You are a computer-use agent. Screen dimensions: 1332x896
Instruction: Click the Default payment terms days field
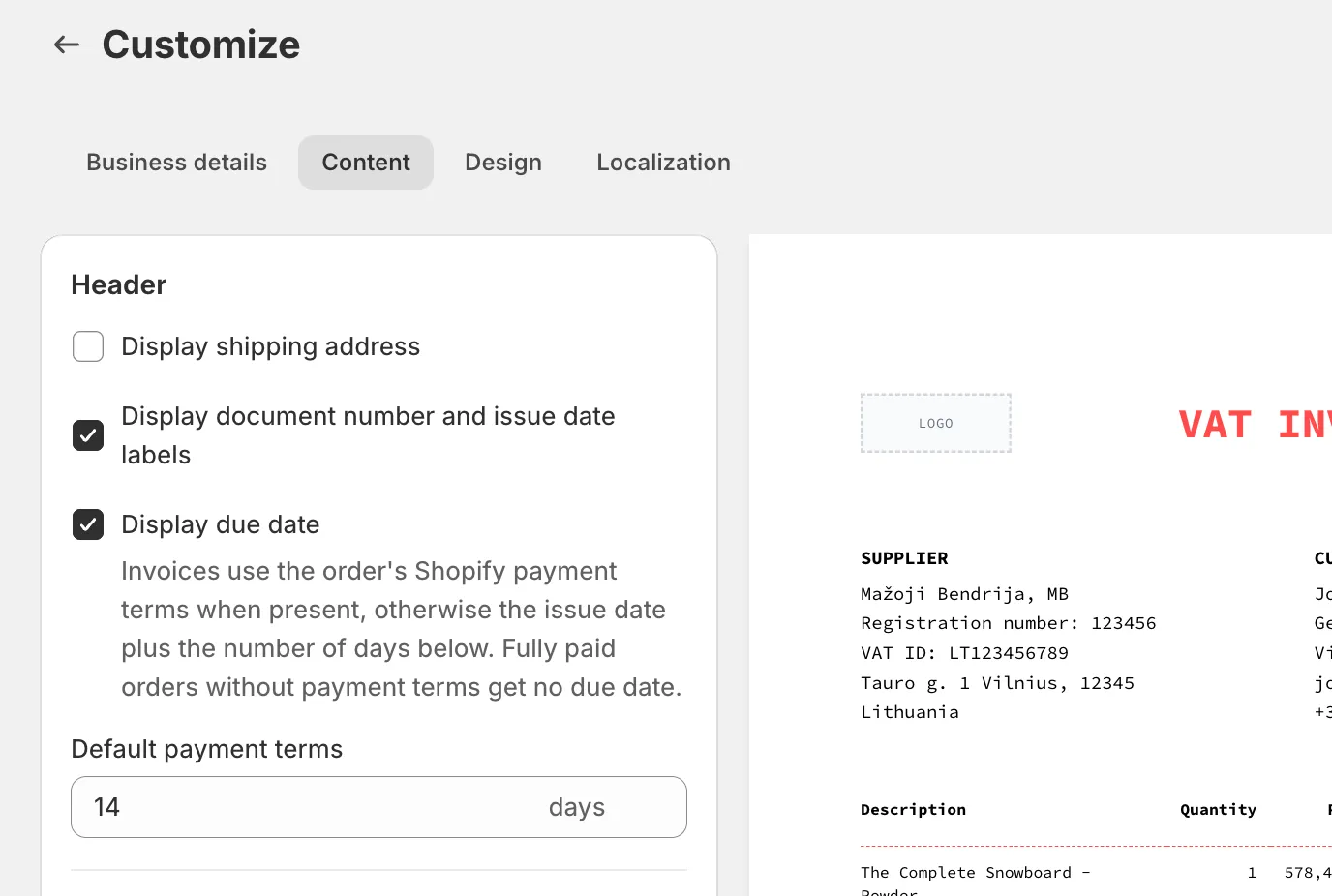(x=378, y=807)
